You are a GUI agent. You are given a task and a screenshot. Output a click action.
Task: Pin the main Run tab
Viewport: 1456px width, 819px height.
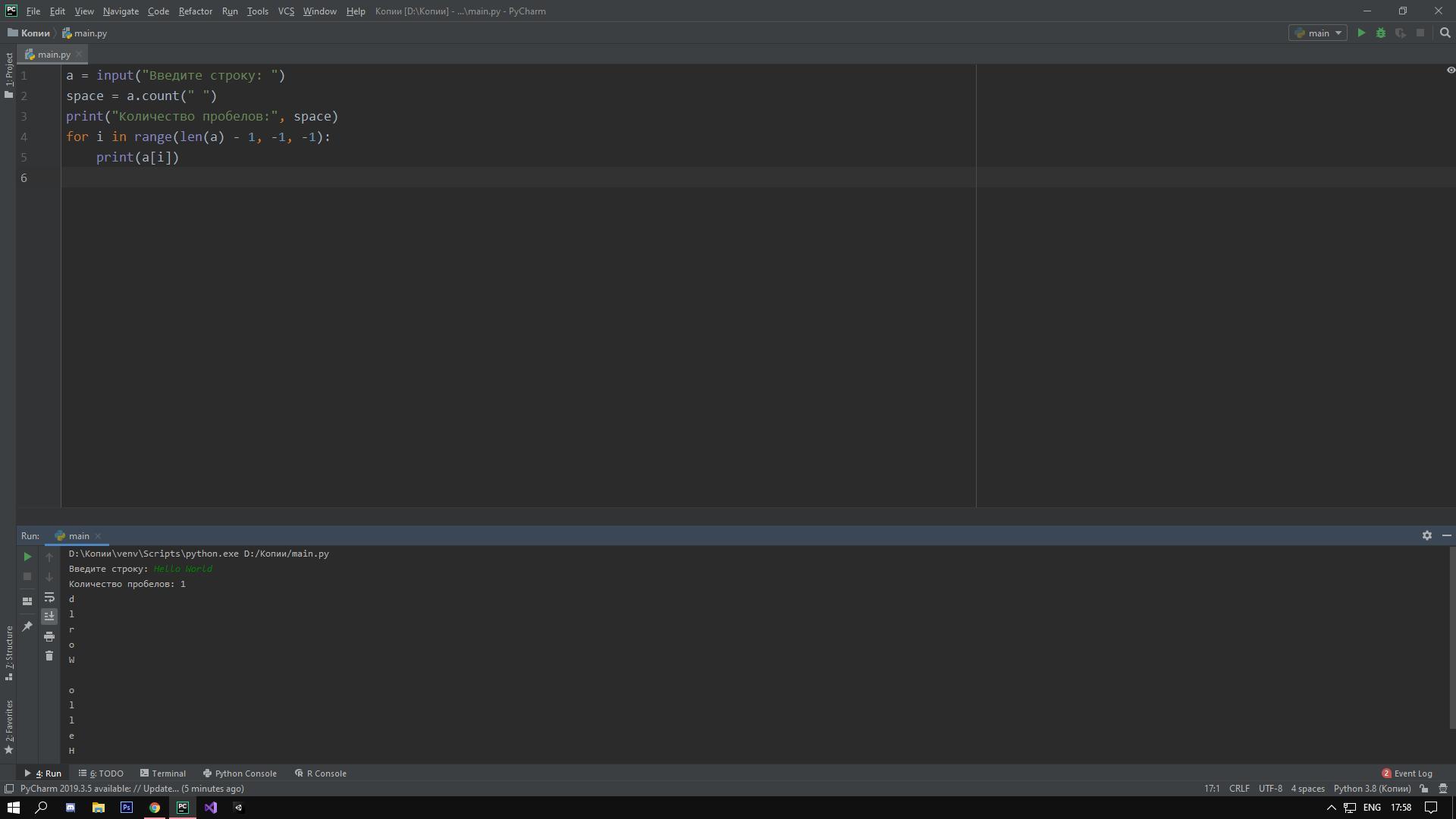click(x=27, y=626)
